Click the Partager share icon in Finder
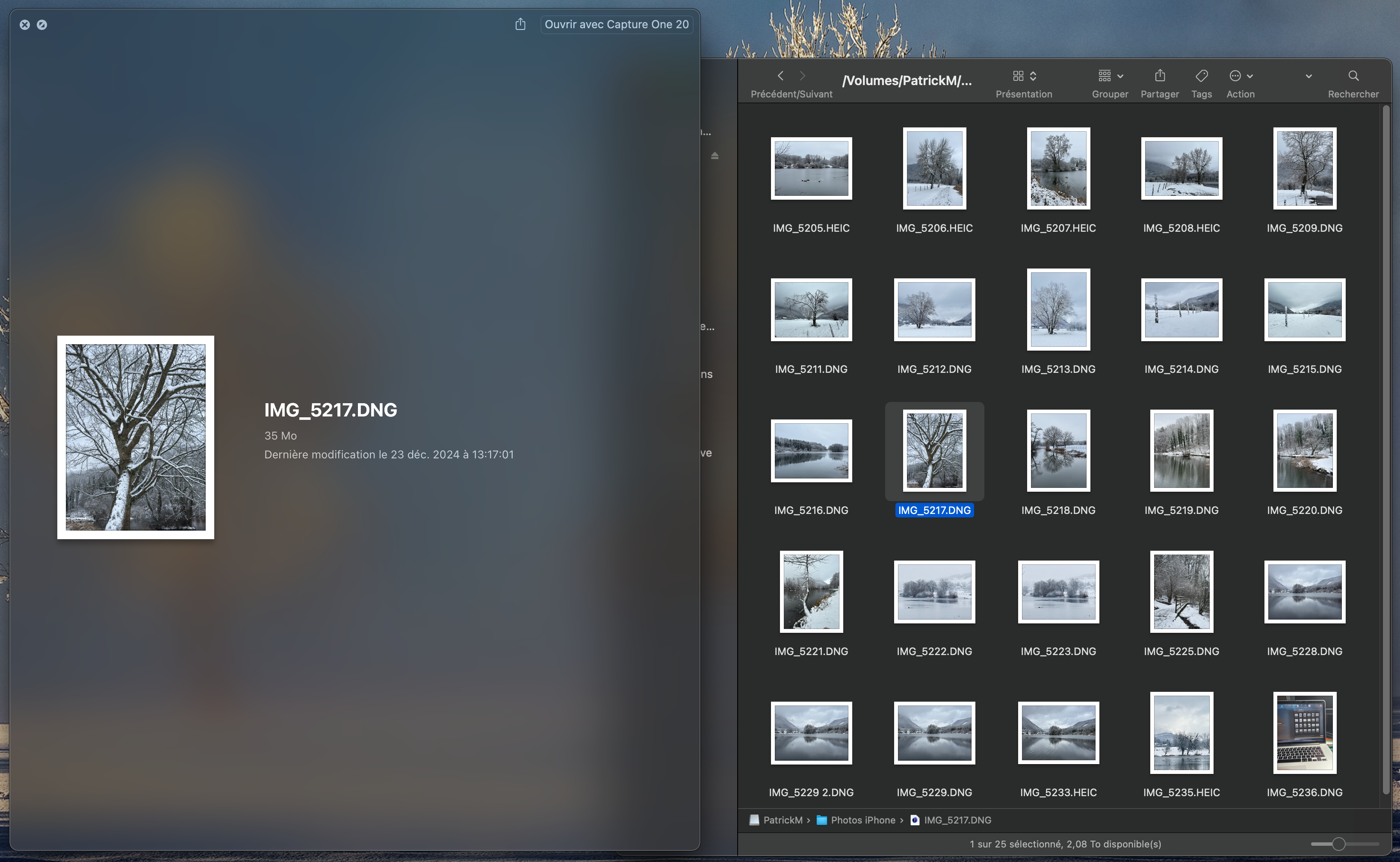The image size is (1400, 862). point(1159,76)
